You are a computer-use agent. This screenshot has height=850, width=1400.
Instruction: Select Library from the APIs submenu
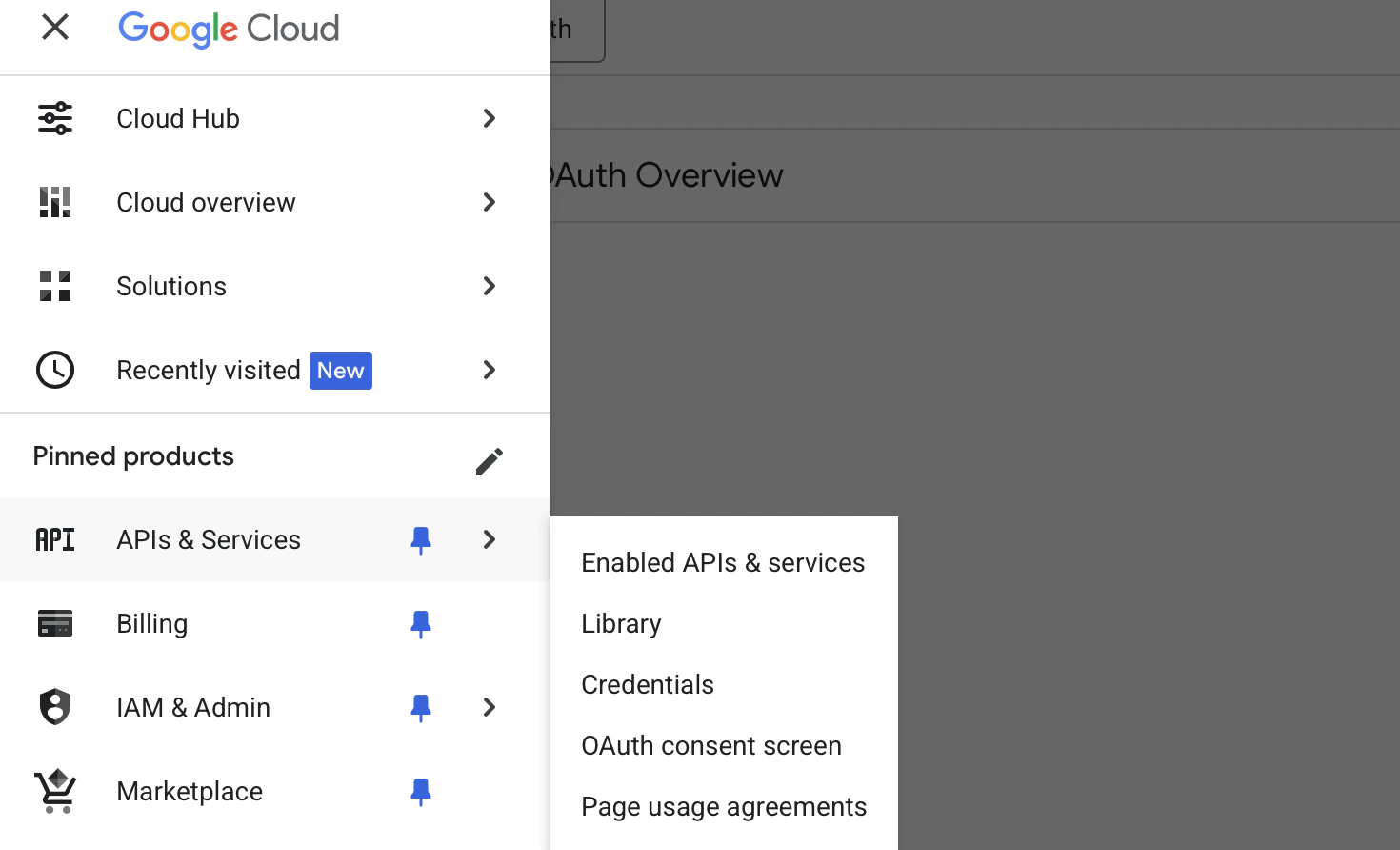tap(621, 623)
